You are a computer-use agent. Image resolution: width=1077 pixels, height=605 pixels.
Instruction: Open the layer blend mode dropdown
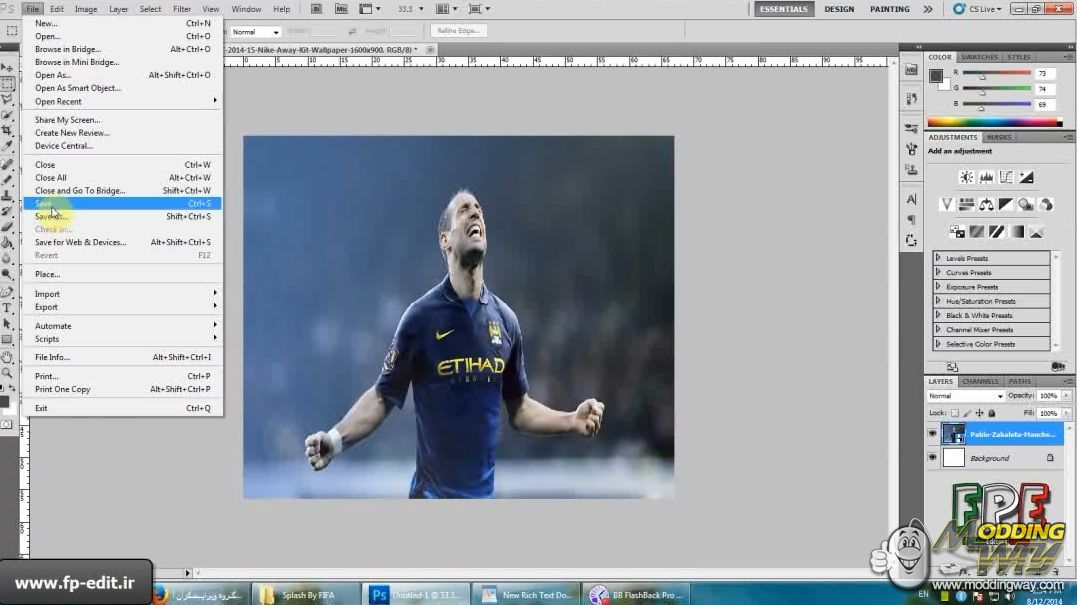pos(965,396)
